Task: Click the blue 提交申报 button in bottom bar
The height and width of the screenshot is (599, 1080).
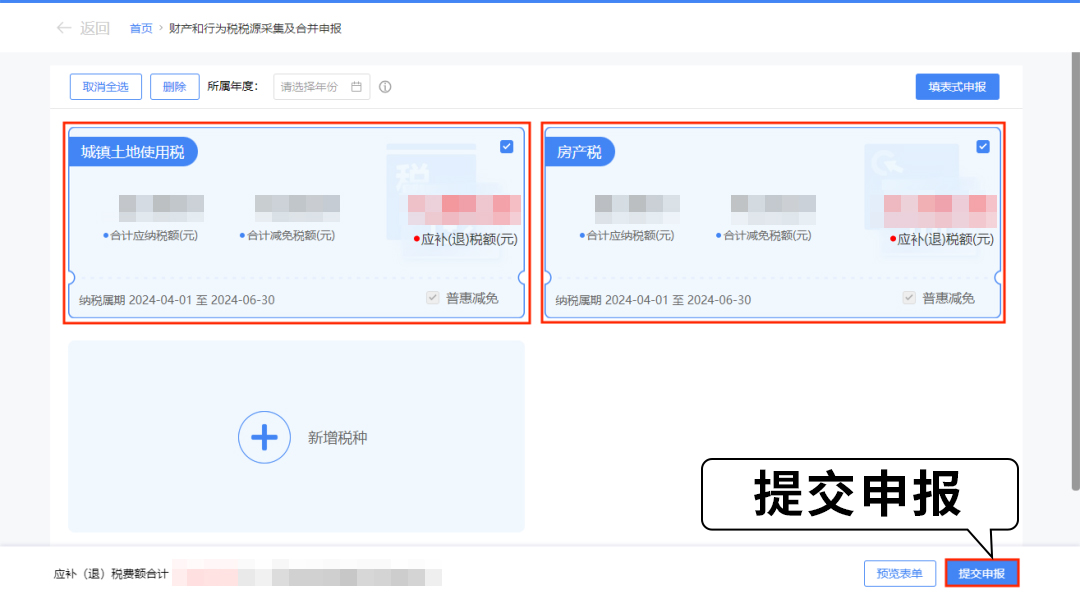Action: point(981,573)
